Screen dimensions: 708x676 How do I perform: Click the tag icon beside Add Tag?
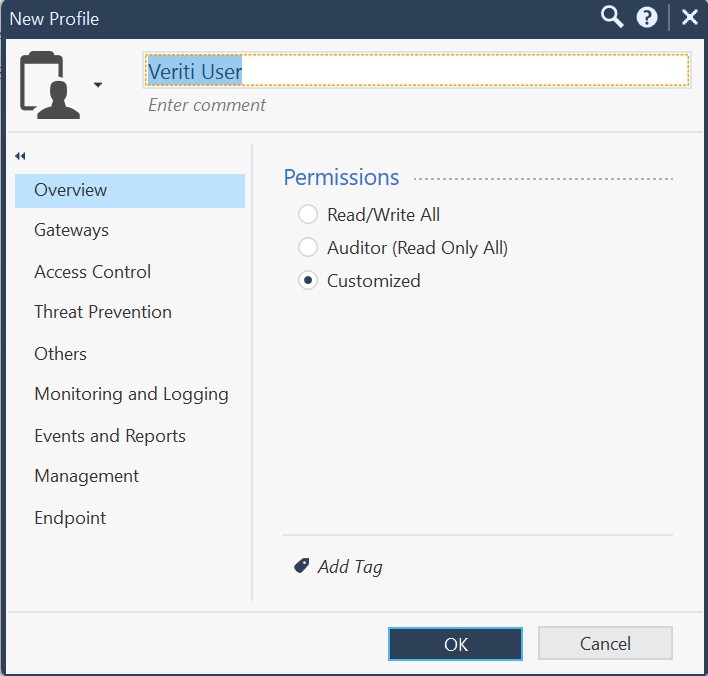pos(301,566)
